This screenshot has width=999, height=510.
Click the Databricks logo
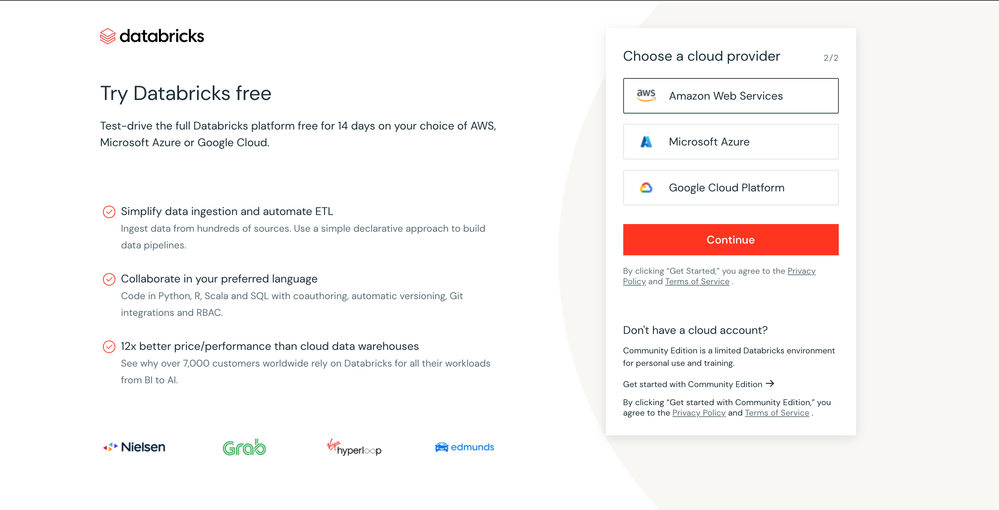tap(152, 36)
